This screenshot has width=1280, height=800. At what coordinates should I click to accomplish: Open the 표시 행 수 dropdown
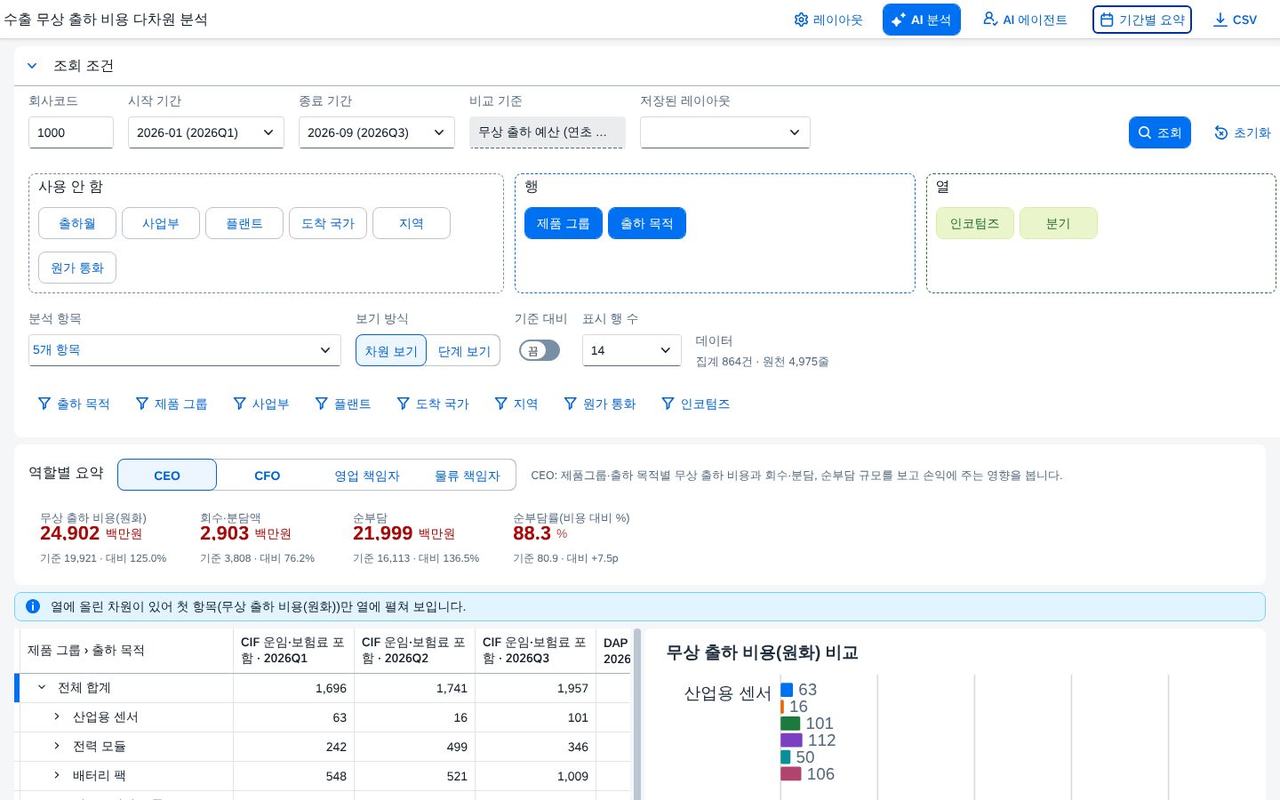coord(632,350)
